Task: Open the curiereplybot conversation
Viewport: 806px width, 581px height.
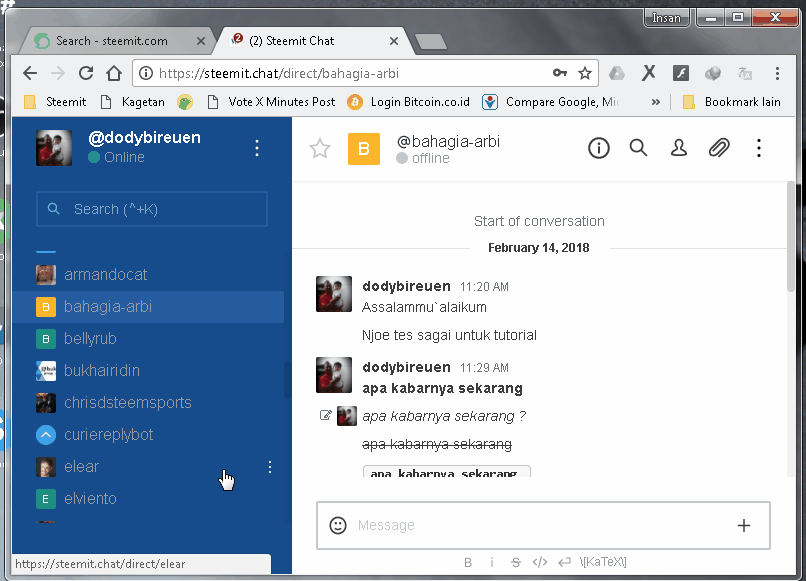Action: [148, 435]
